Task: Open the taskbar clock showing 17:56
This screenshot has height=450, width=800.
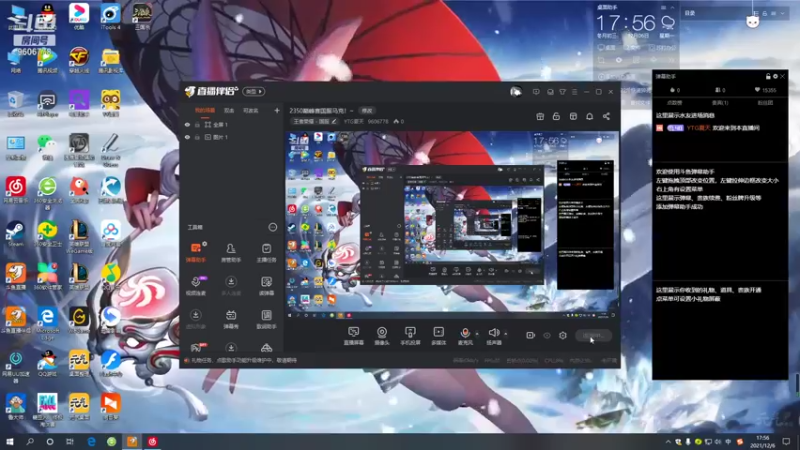Action: tap(763, 442)
